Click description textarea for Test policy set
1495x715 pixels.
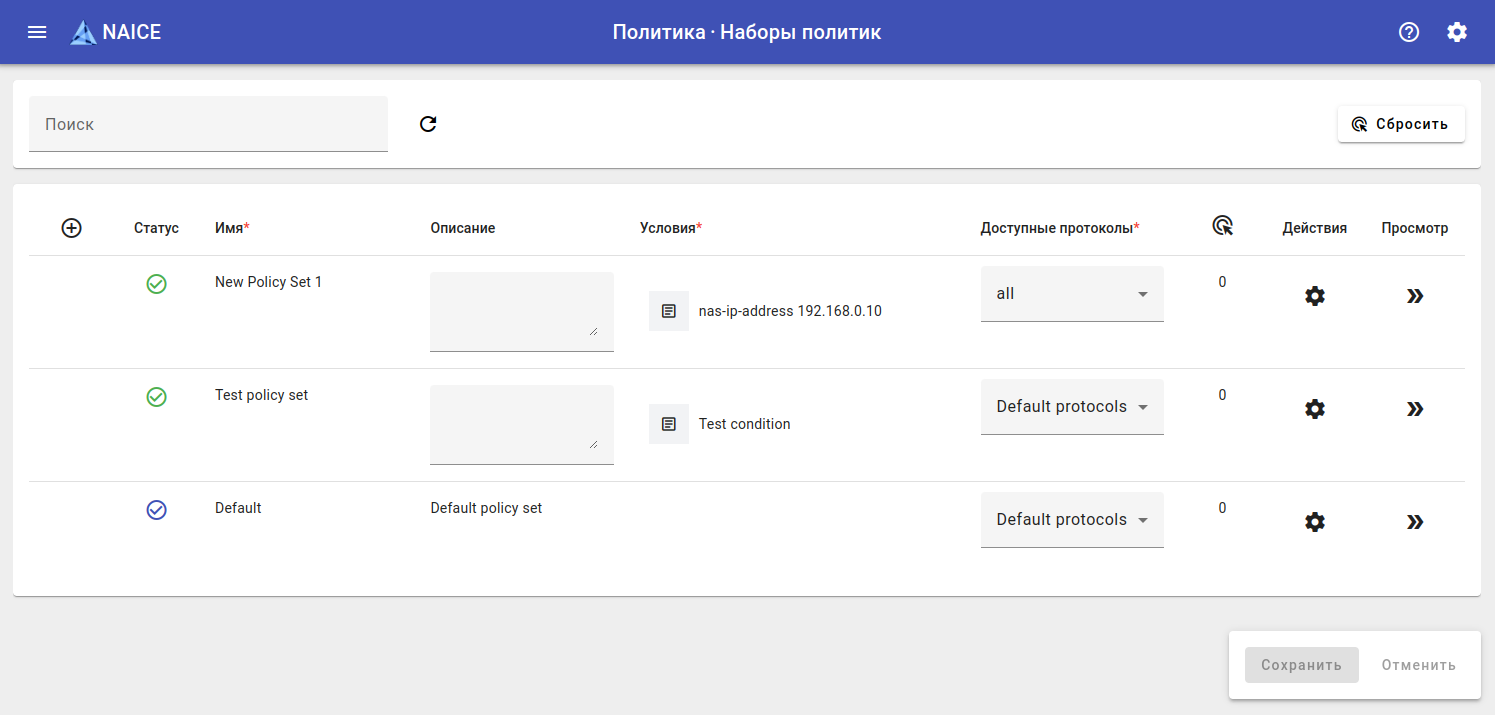521,423
